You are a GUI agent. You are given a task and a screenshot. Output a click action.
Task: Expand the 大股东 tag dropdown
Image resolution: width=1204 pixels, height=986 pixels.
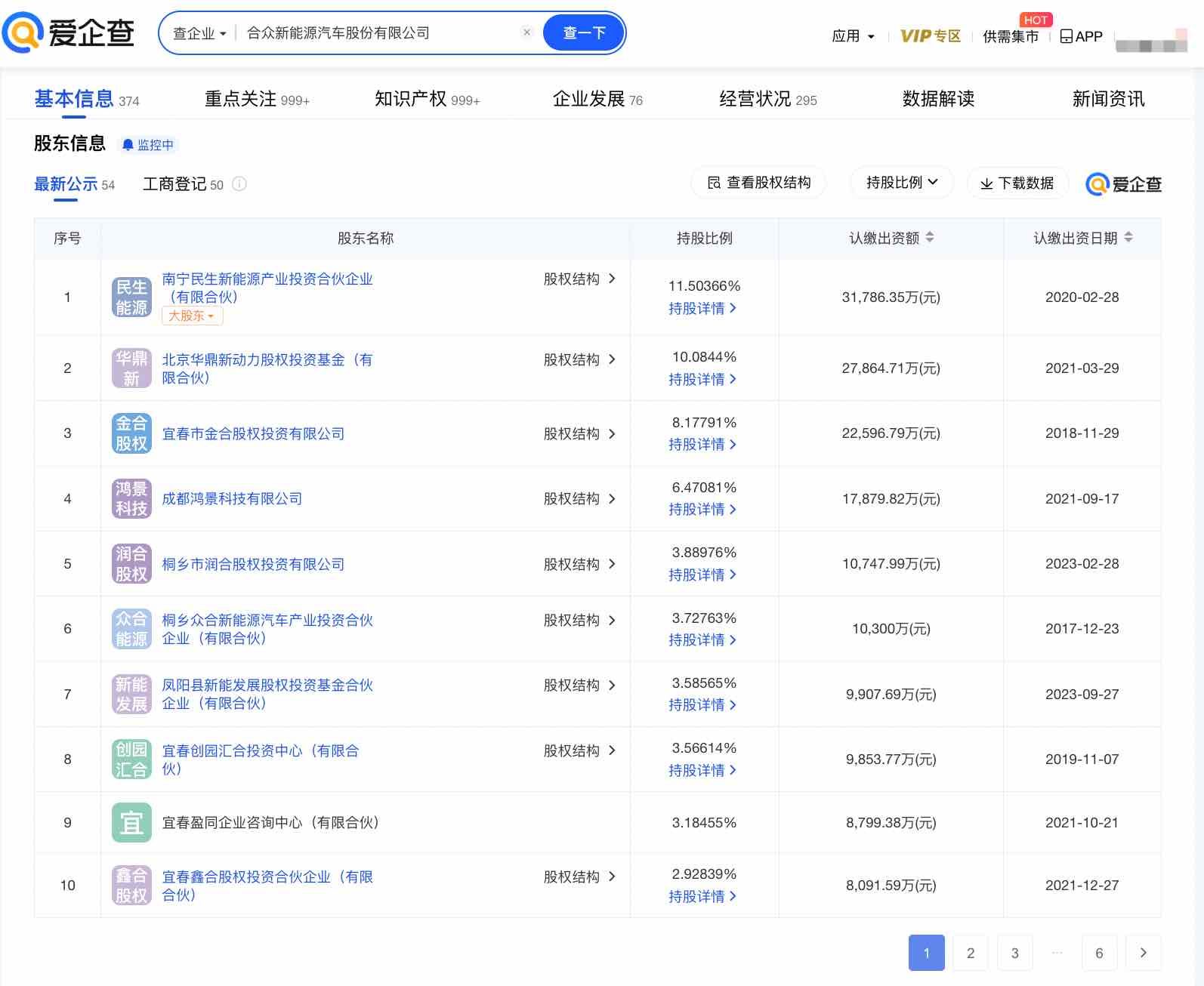pos(192,316)
